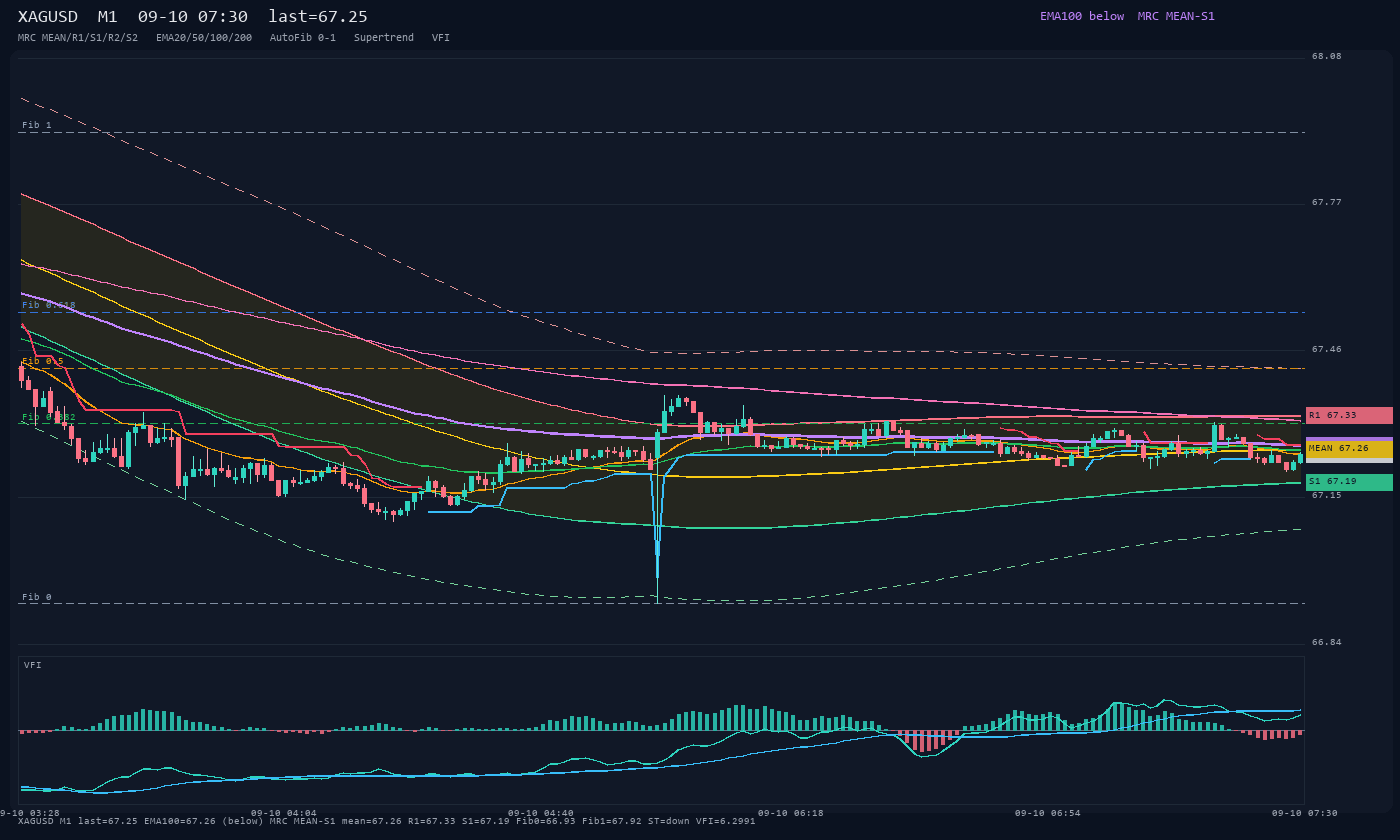
Task: Click the XAGUSD symbol in the chart title
Action: pos(50,17)
